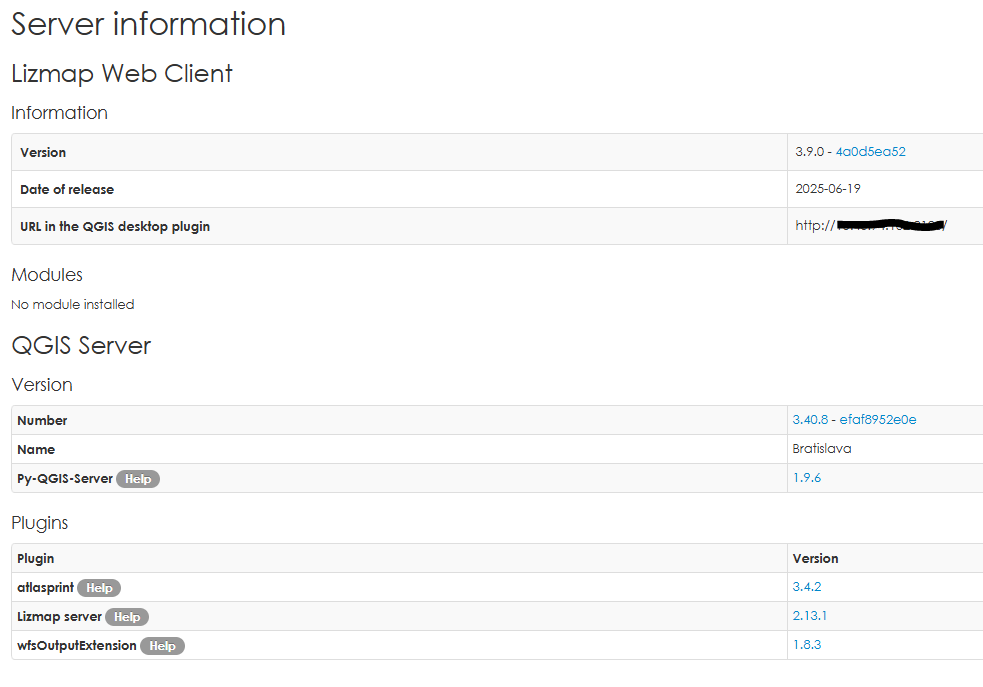Click the 'URL in the QGIS desktop plugin' label
The image size is (983, 687).
tap(115, 226)
